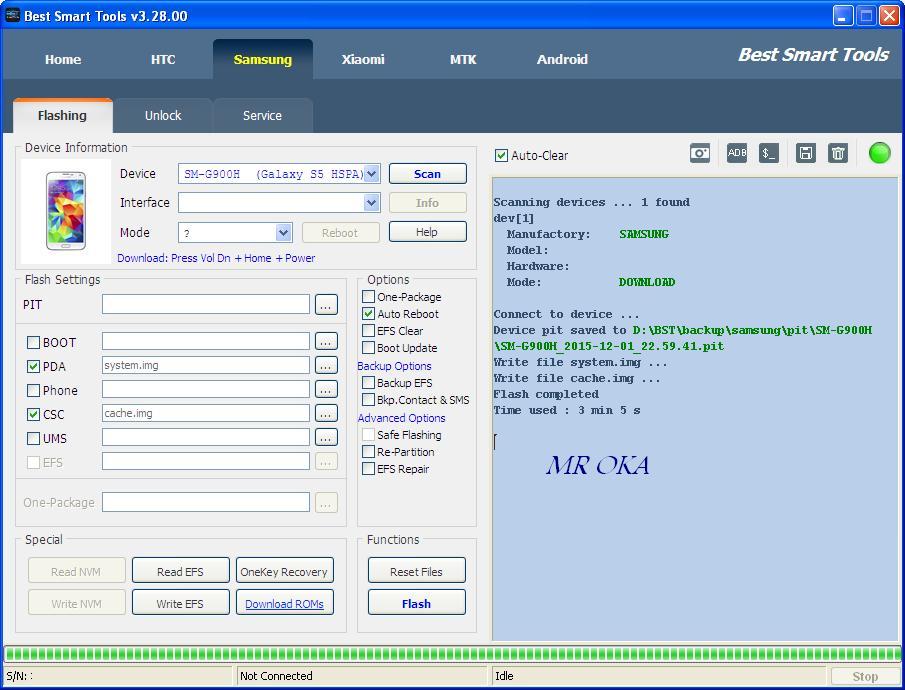Switch to the MTK tab
Screen dimensions: 905x690
[463, 59]
